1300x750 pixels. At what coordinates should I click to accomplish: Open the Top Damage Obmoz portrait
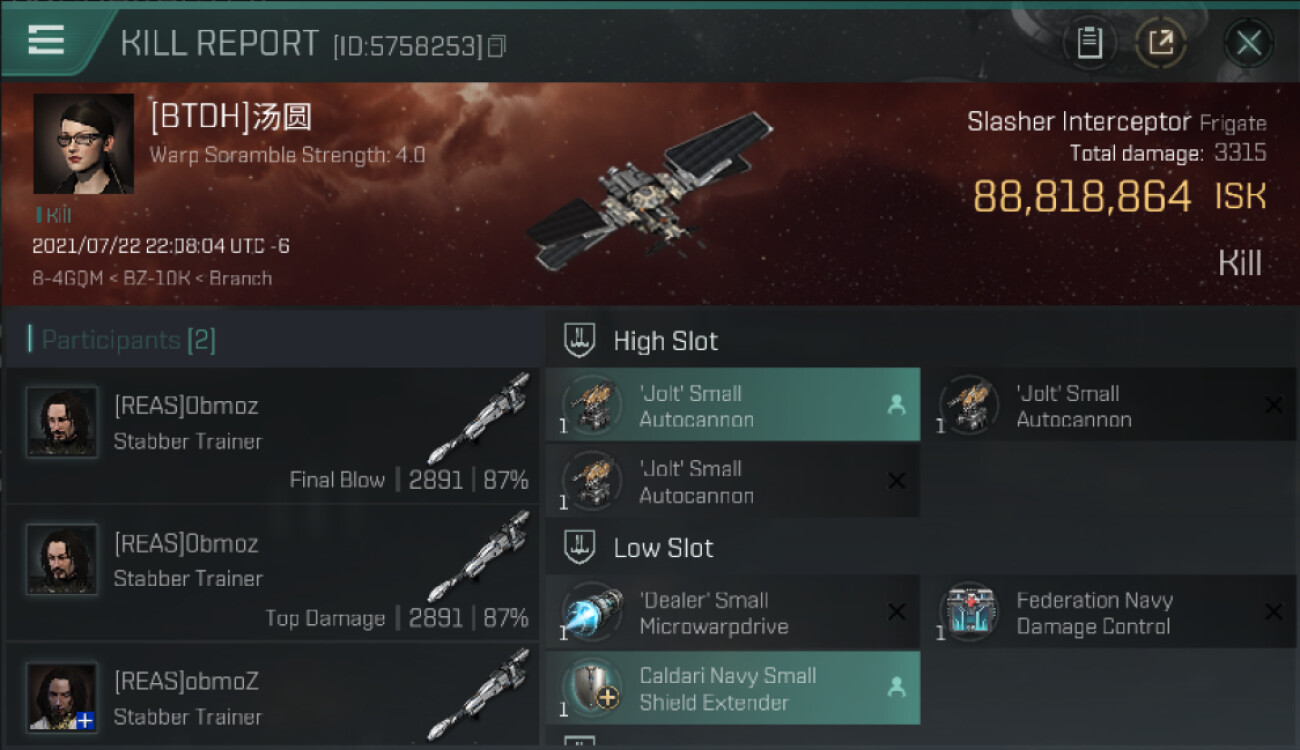click(62, 559)
